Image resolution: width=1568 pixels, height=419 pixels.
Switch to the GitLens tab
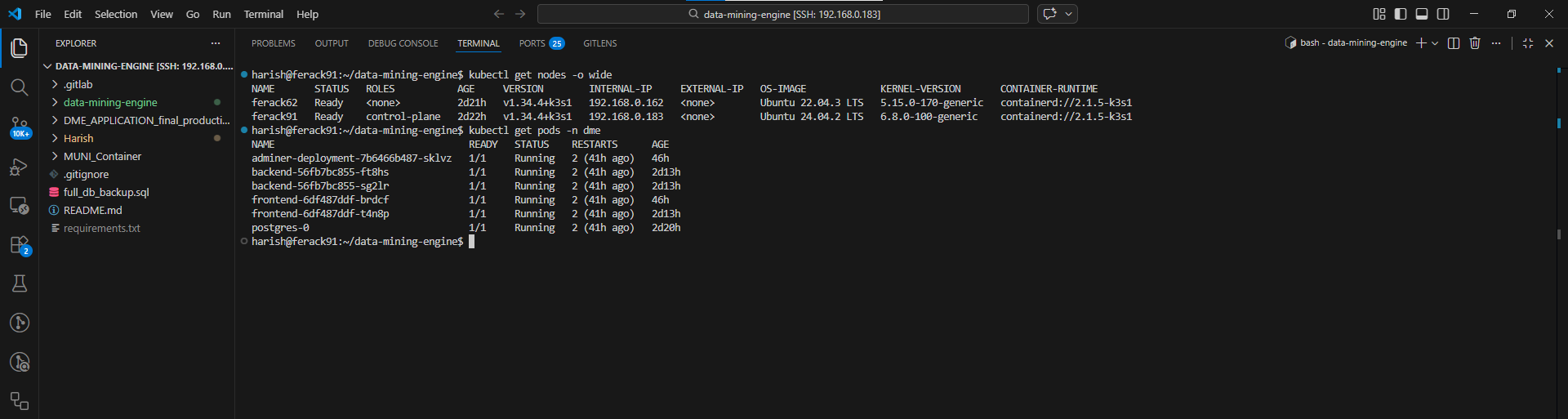point(600,43)
